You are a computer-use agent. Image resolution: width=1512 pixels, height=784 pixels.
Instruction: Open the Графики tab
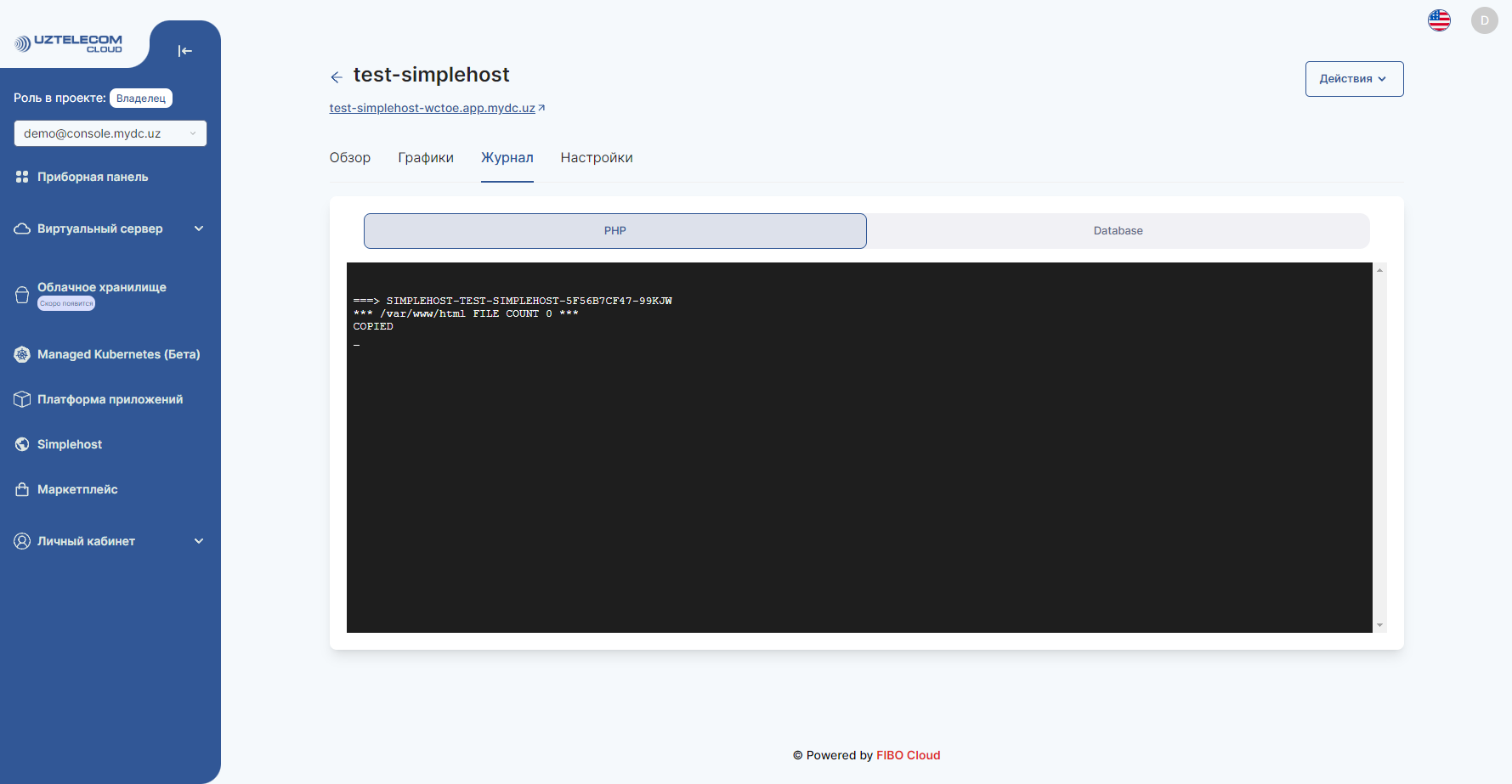tap(425, 157)
